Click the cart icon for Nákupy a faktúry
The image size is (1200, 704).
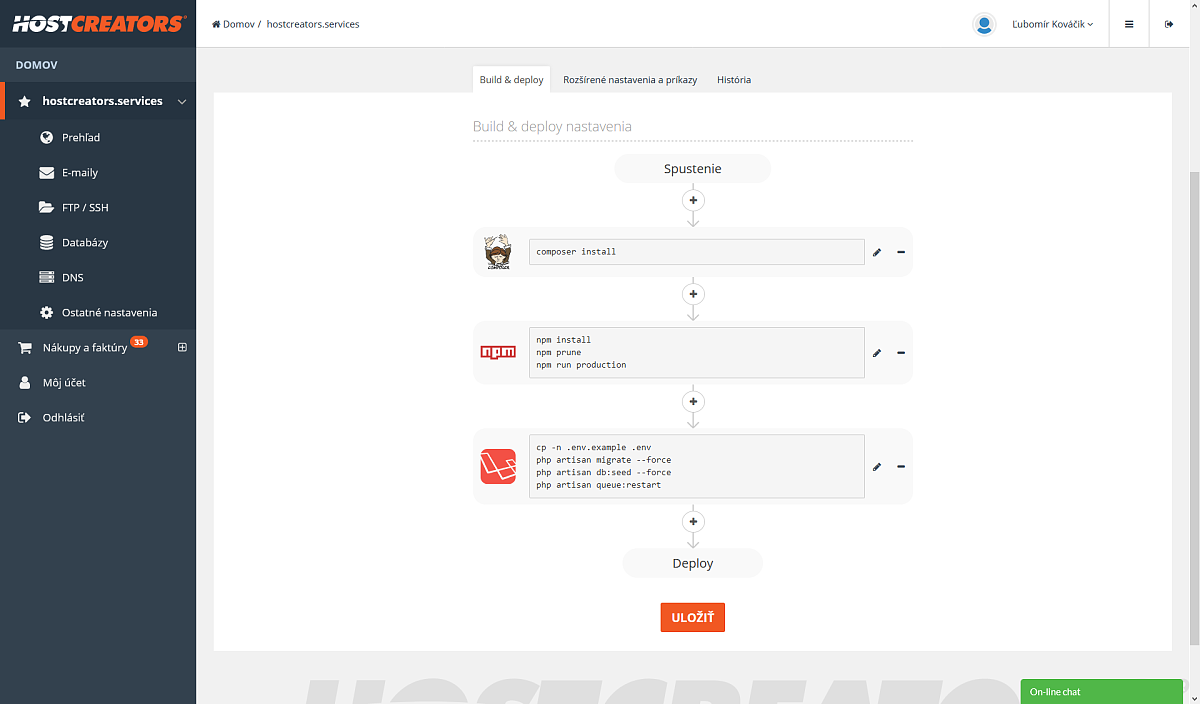25,347
